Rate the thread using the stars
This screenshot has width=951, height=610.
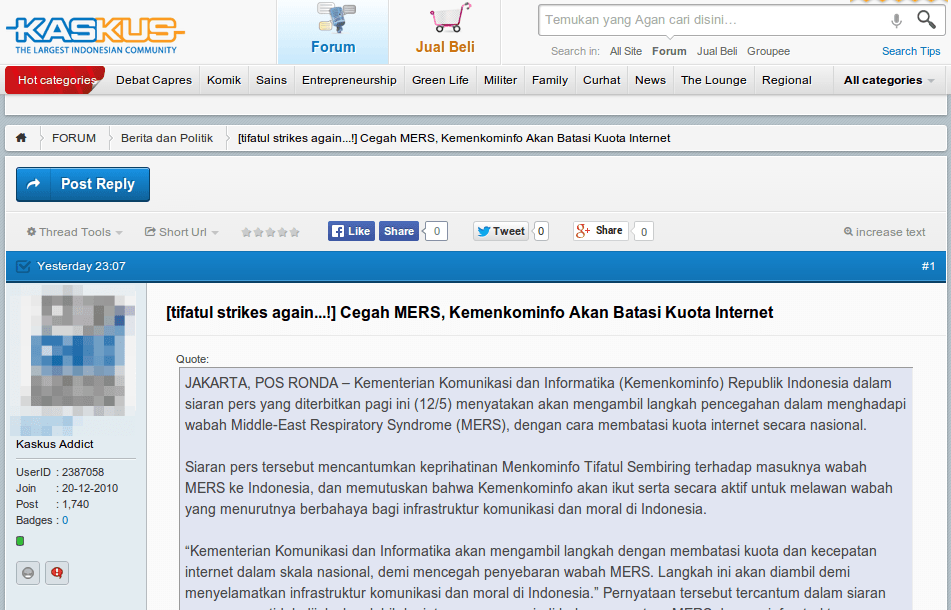click(271, 232)
